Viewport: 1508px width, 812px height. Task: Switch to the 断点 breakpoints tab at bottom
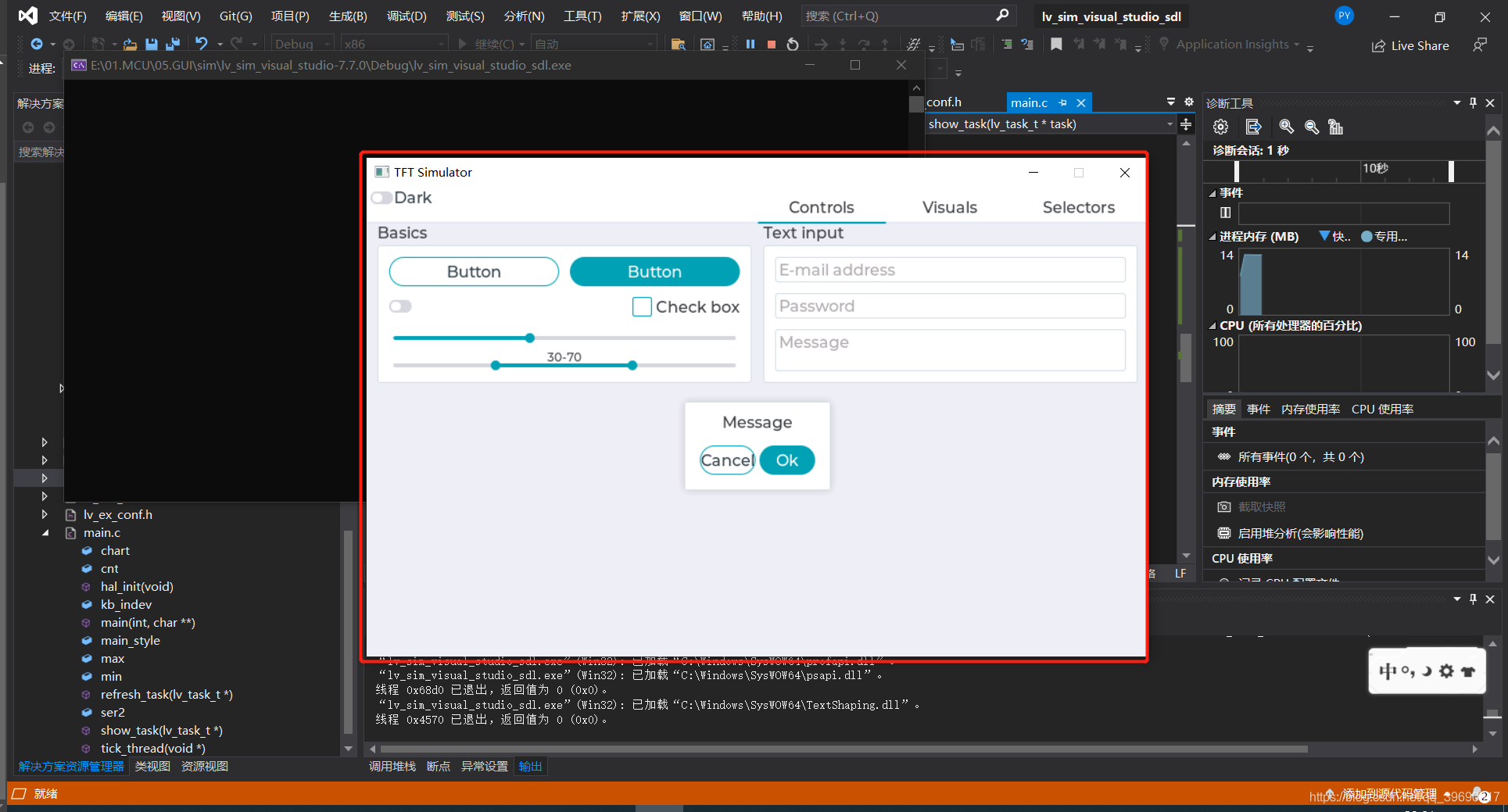pyautogui.click(x=439, y=767)
